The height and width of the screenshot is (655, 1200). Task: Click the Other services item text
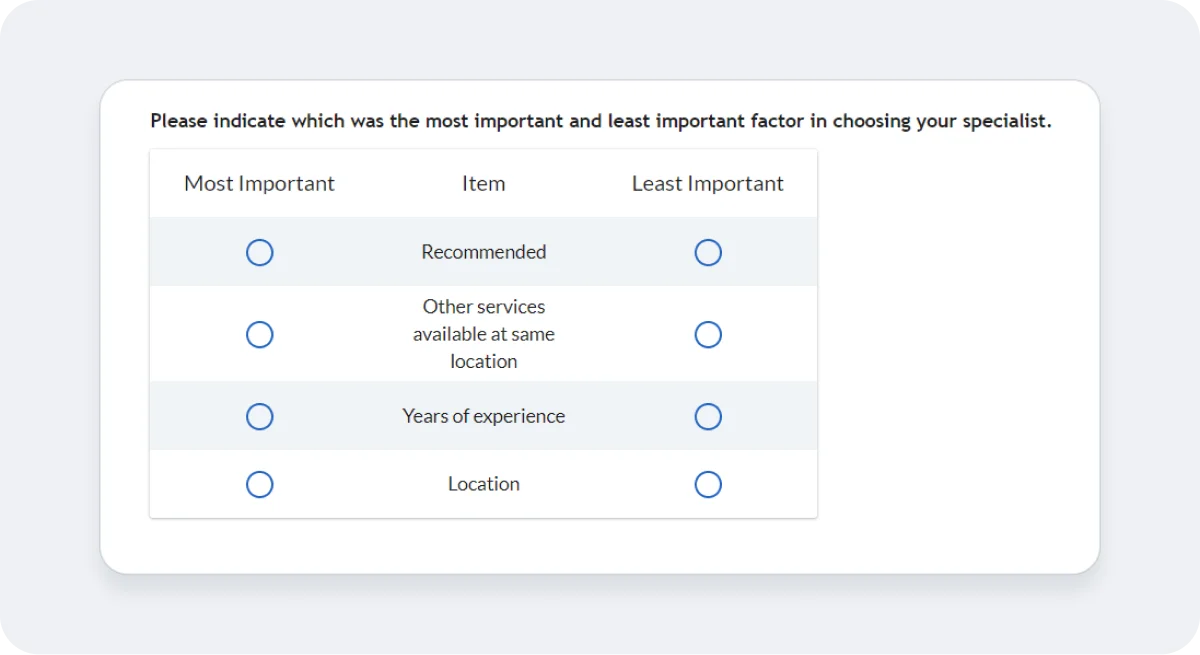(x=483, y=334)
